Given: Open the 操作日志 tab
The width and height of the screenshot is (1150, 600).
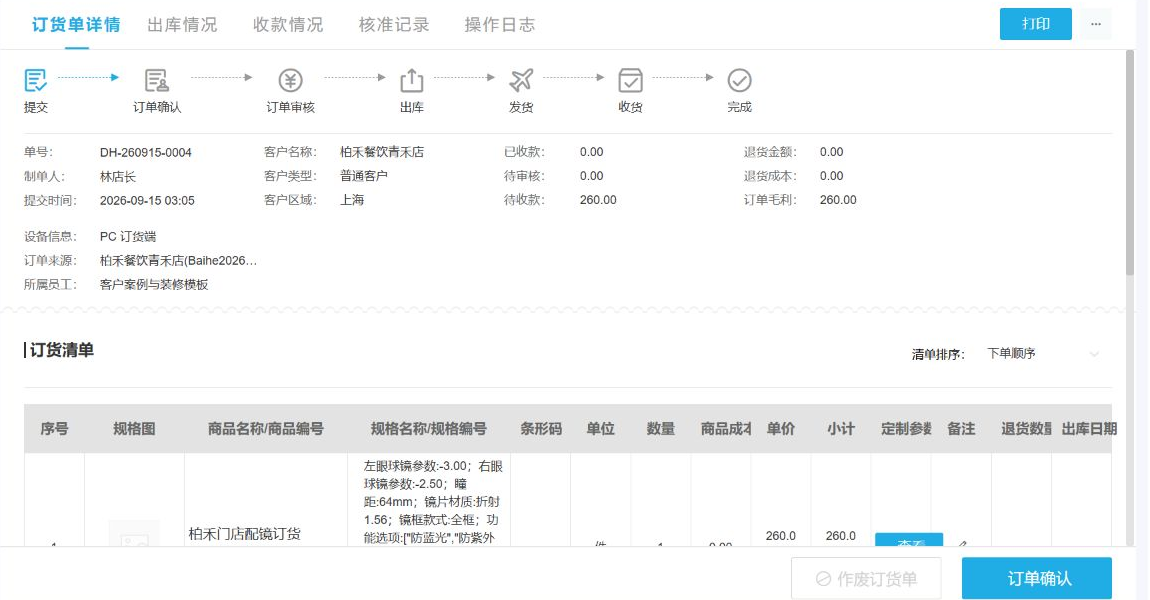Looking at the screenshot, I should click(x=499, y=24).
